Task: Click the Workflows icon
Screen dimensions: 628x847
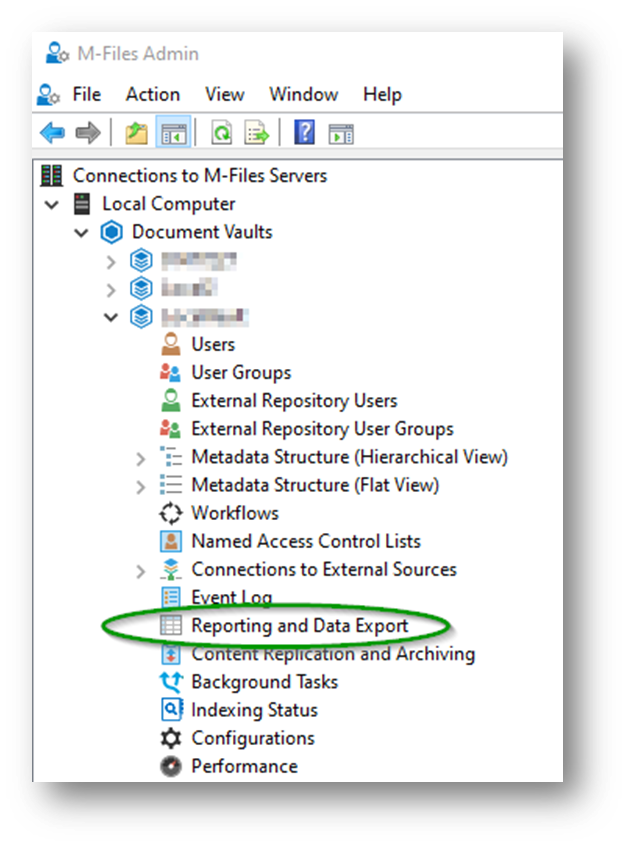Action: 171,514
